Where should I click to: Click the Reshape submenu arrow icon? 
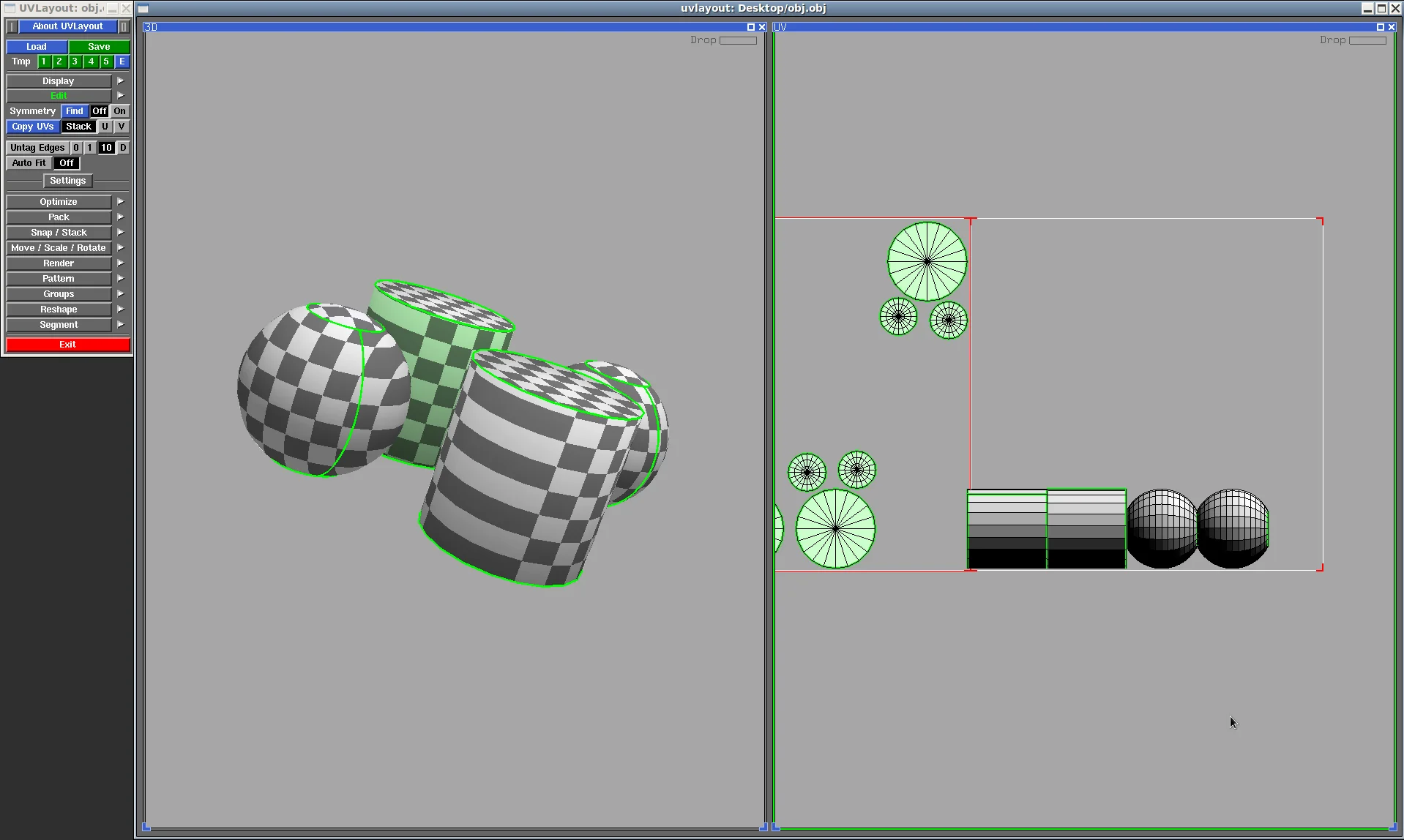pyautogui.click(x=120, y=309)
